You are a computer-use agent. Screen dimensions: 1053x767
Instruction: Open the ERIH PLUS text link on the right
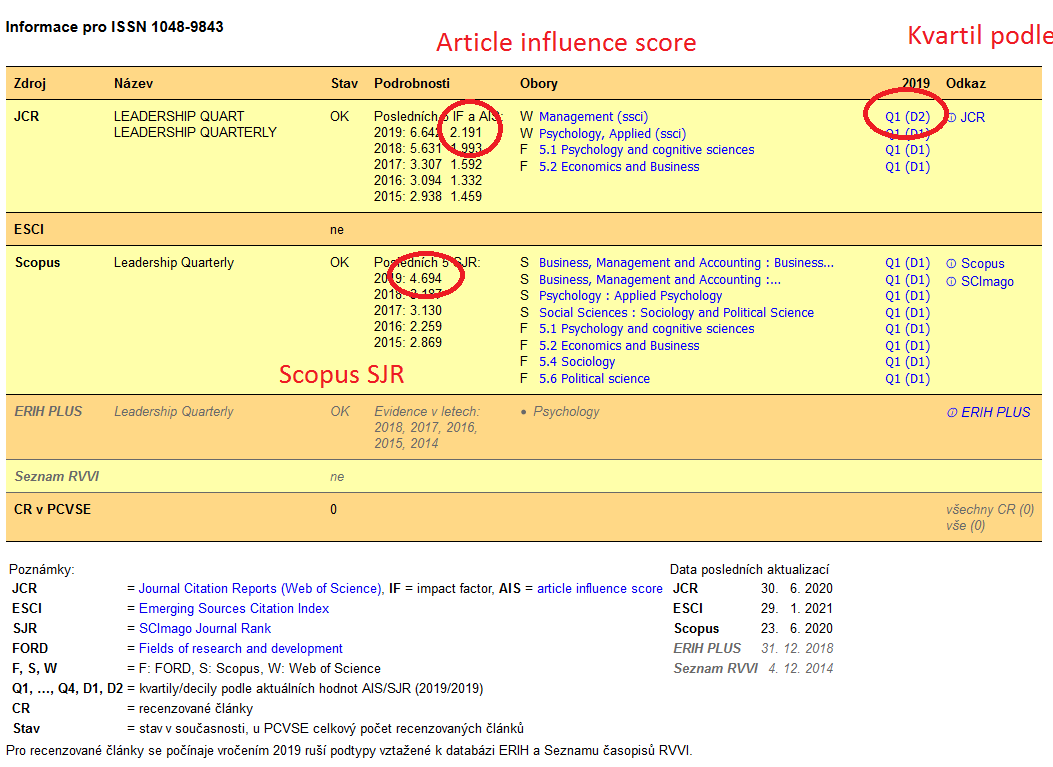point(995,412)
